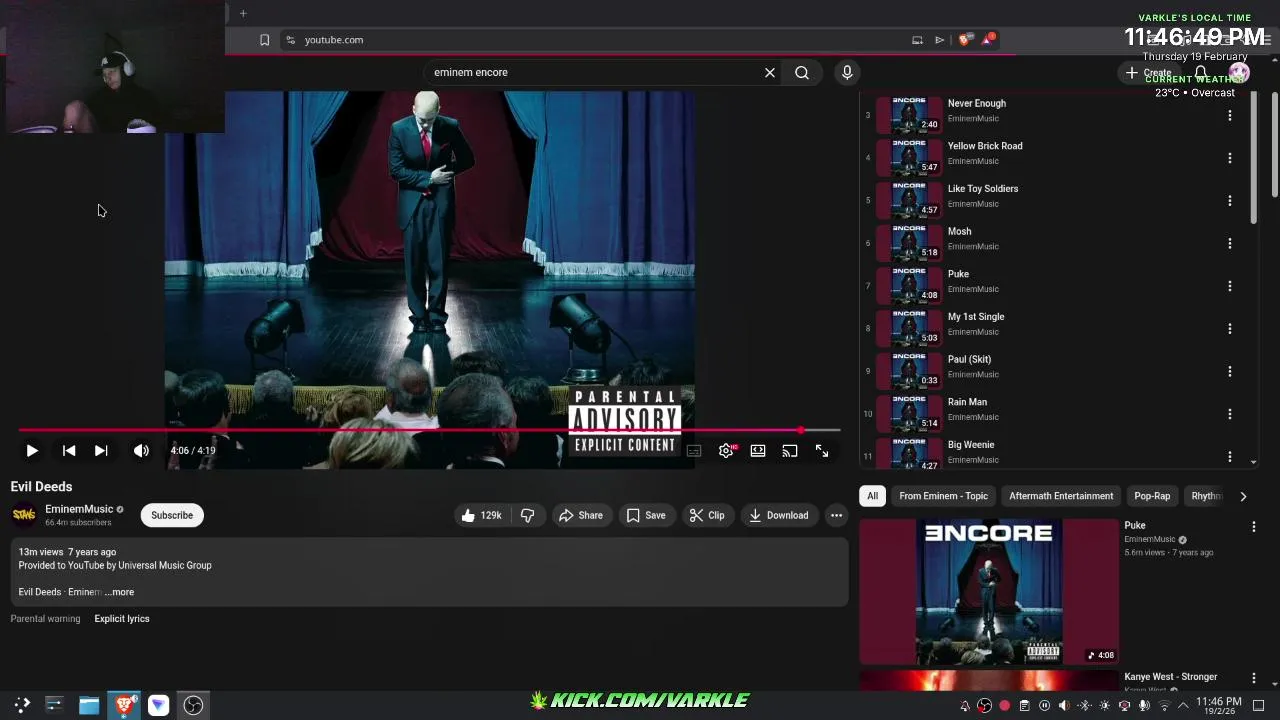The width and height of the screenshot is (1280, 720).
Task: Open options menu for My 1st Single
Action: [x=1230, y=329]
